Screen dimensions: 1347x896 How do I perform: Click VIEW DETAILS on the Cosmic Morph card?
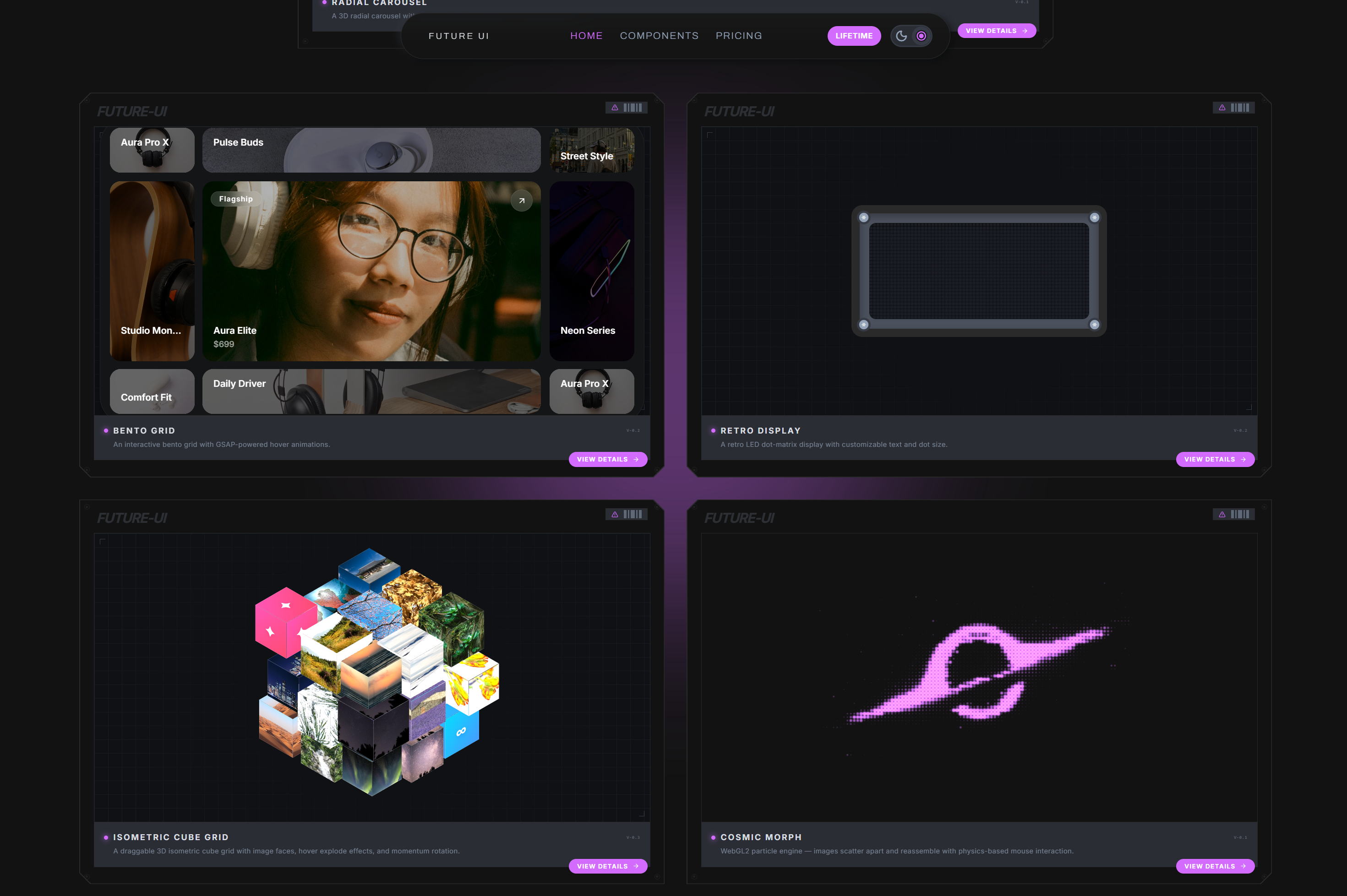(1215, 866)
